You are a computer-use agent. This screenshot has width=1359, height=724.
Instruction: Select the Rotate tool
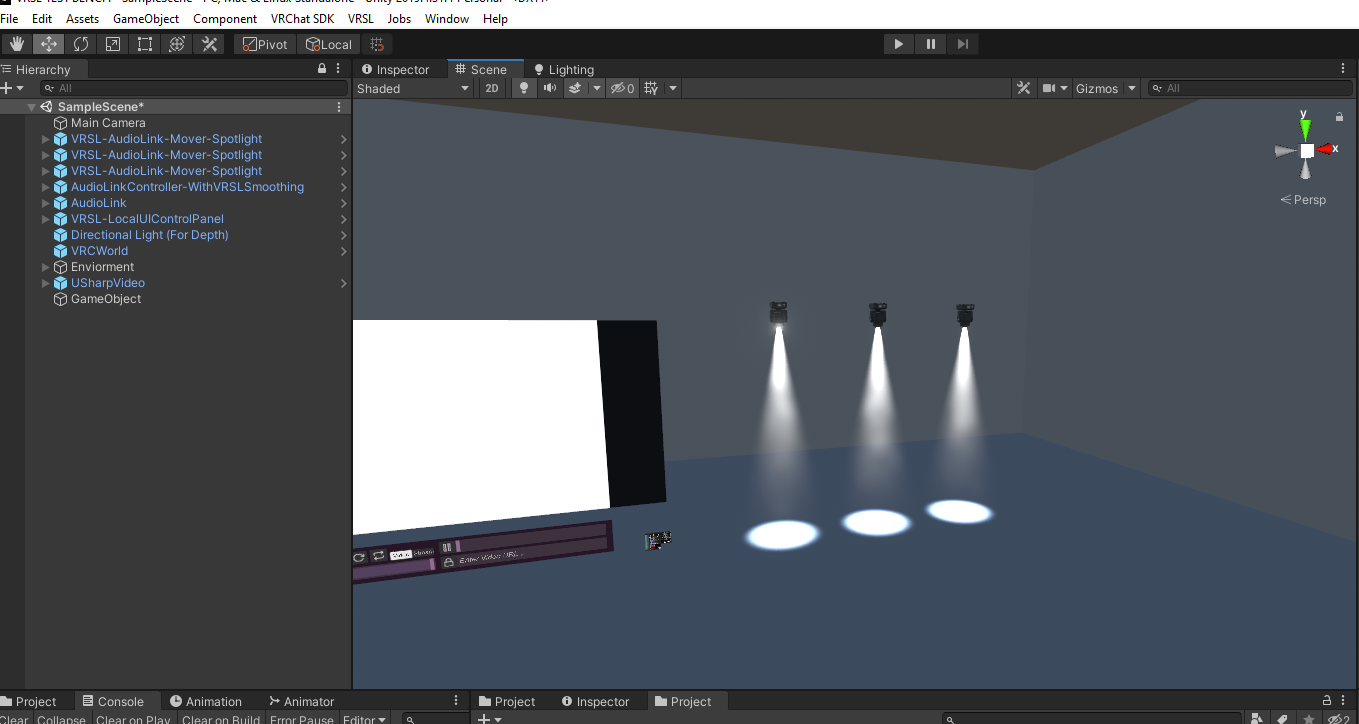tap(81, 44)
